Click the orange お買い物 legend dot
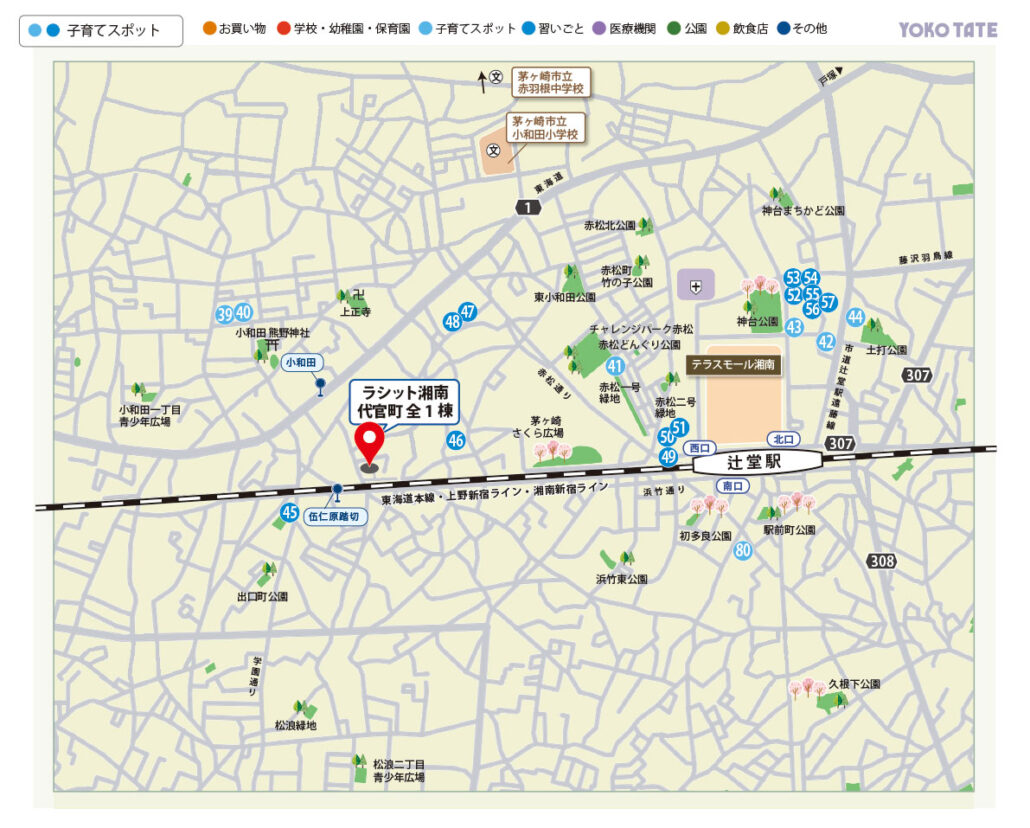 click(209, 29)
